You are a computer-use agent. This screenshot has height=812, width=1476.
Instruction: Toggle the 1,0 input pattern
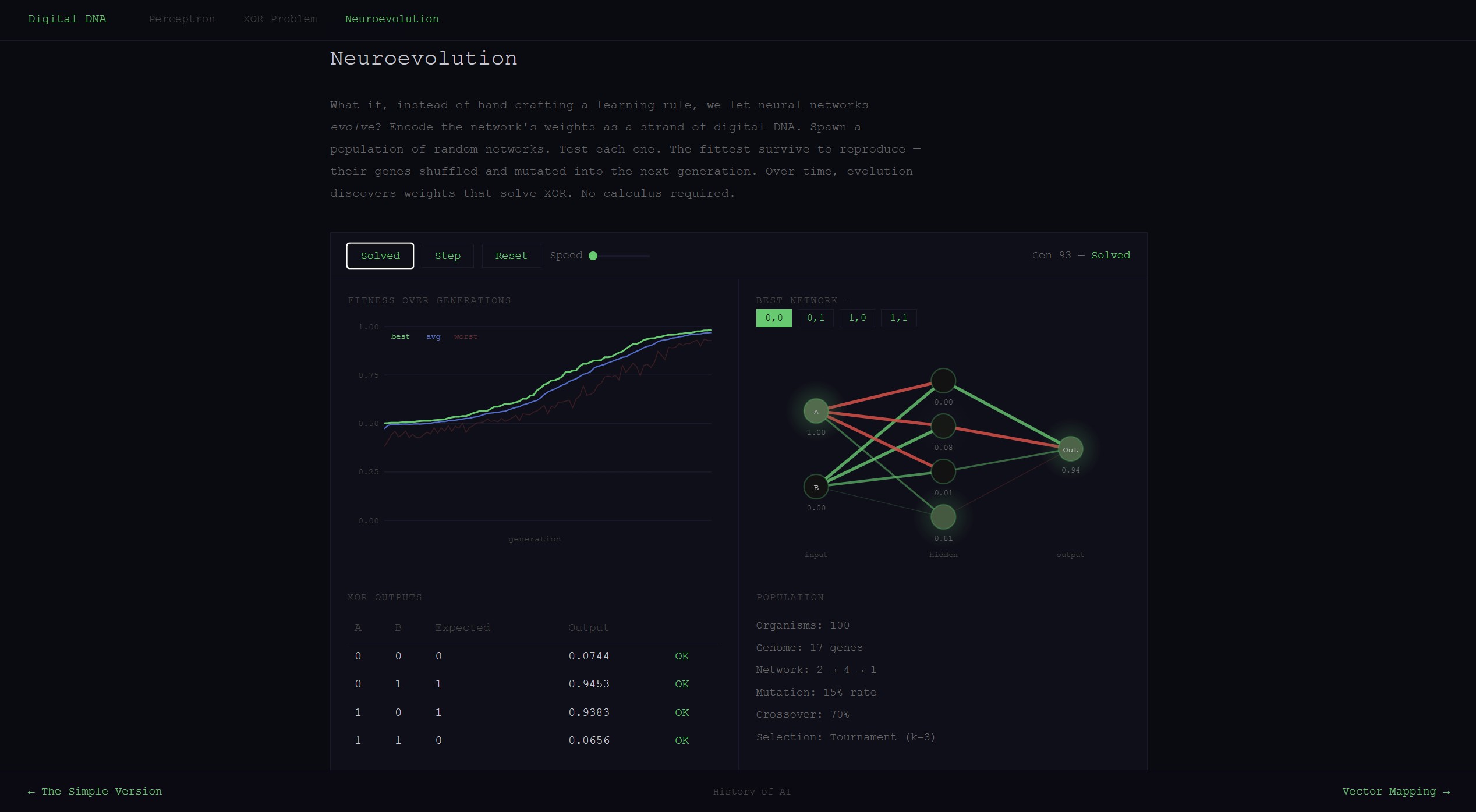point(857,318)
